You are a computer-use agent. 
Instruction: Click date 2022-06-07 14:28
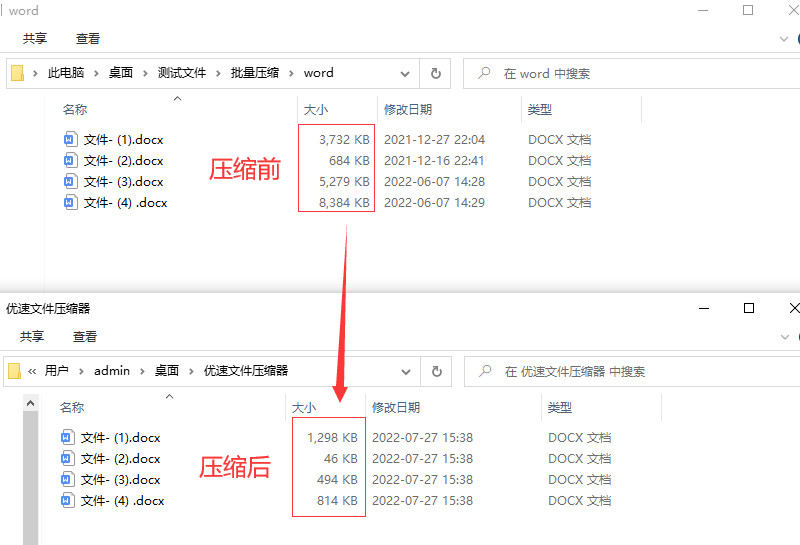(x=434, y=181)
